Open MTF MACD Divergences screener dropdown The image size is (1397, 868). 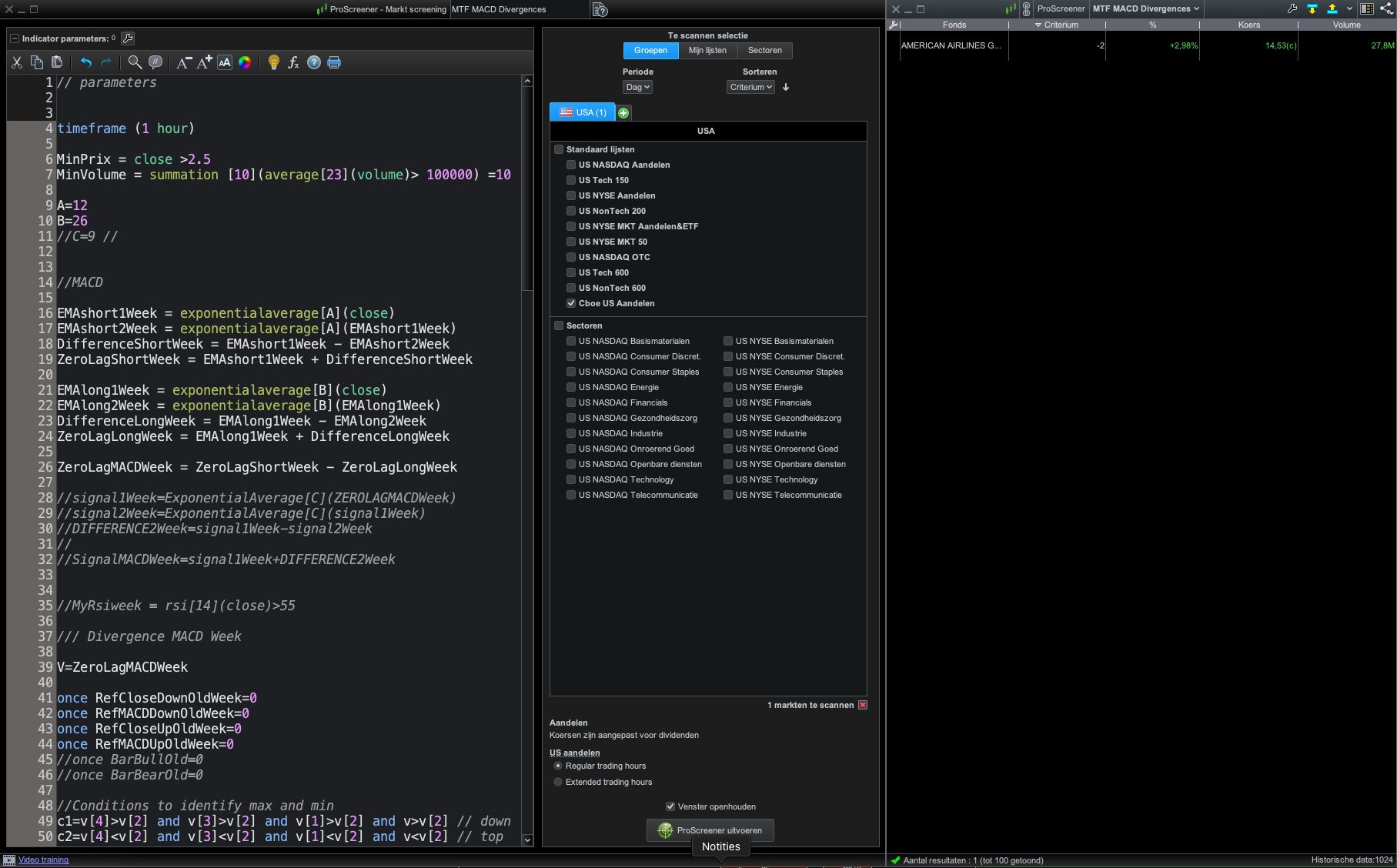coord(1145,8)
